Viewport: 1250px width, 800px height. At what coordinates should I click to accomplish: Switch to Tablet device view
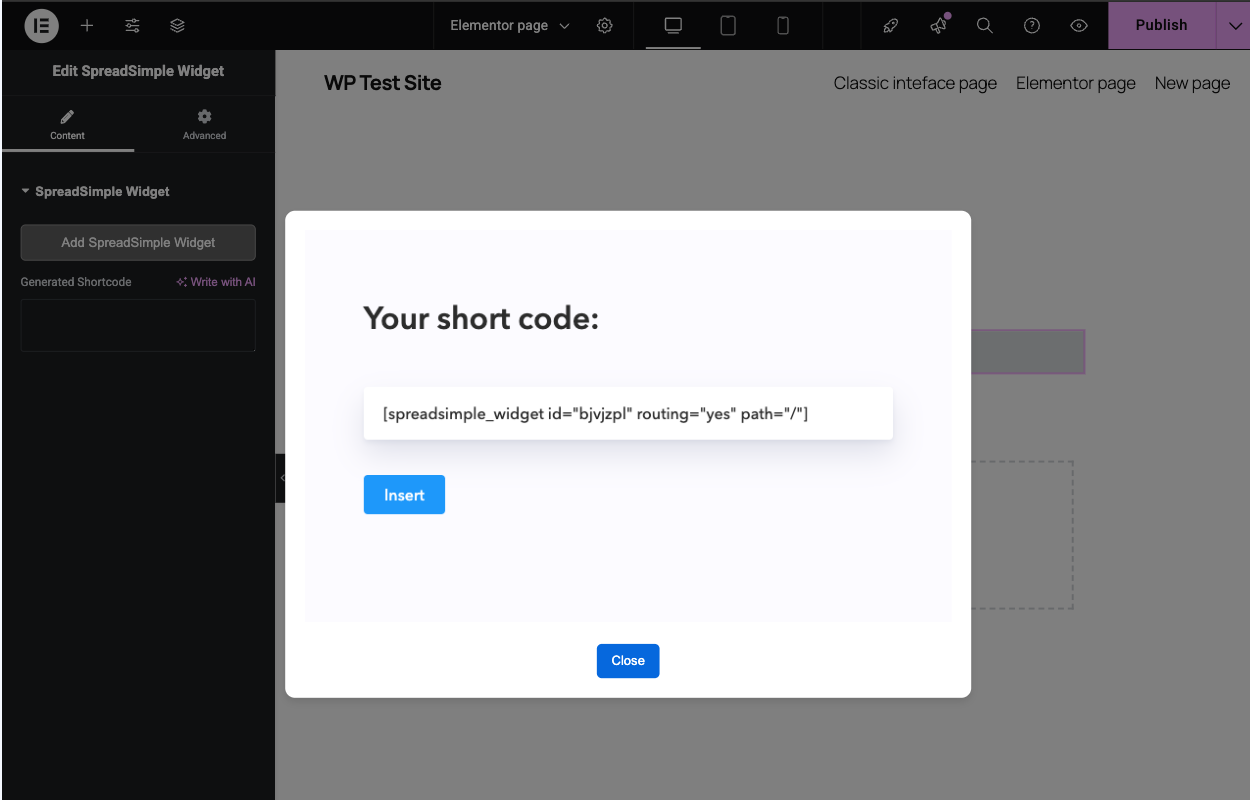(x=728, y=25)
